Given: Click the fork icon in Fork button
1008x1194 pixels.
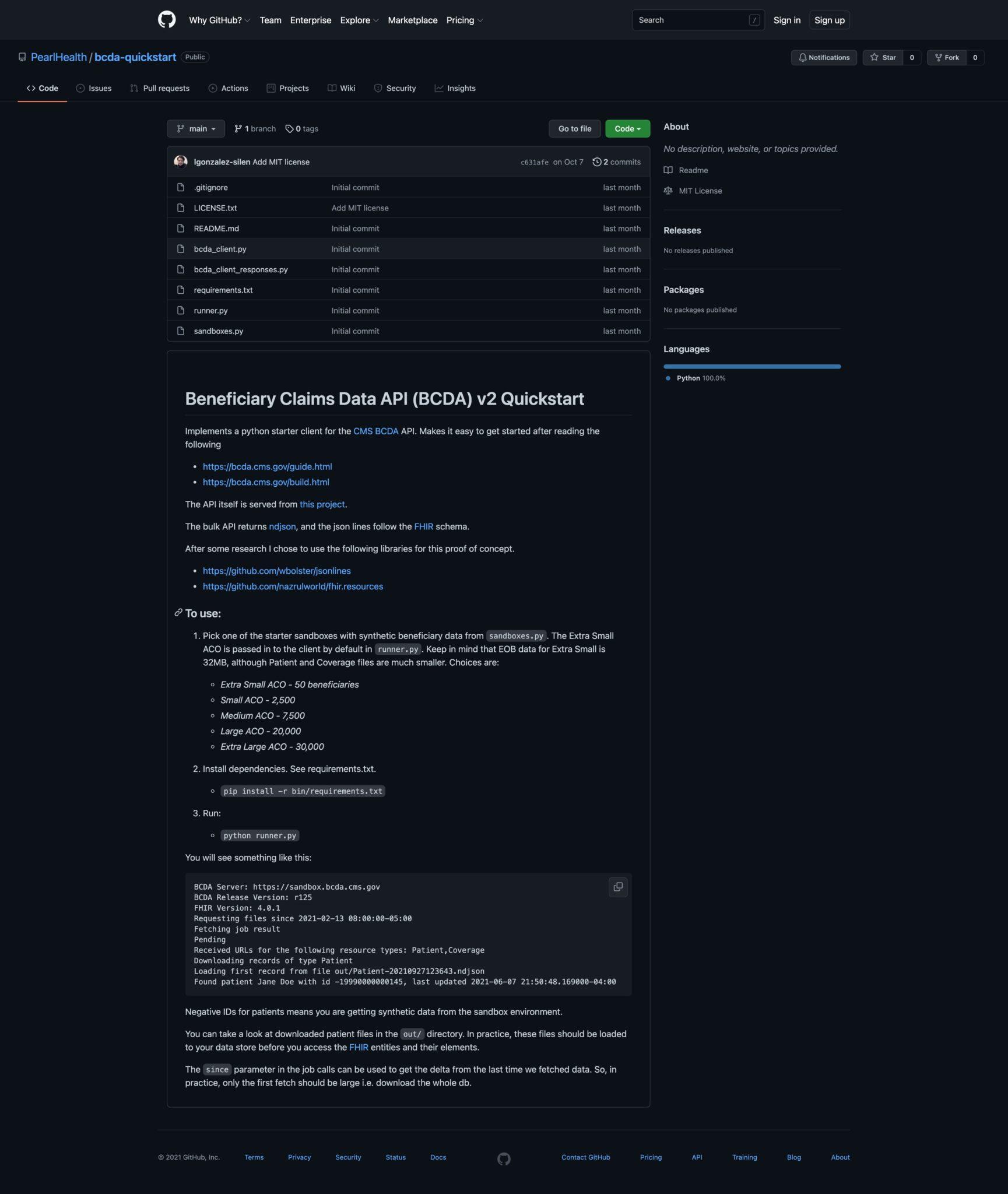Looking at the screenshot, I should click(939, 57).
